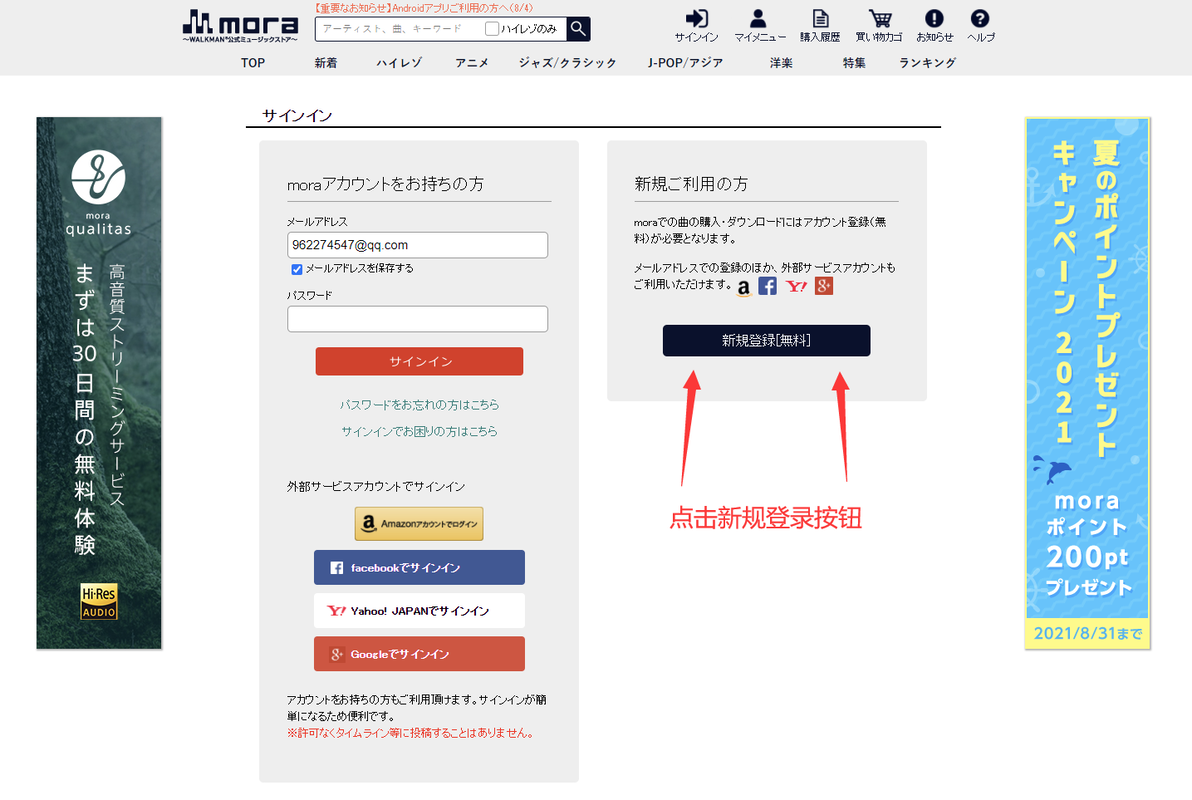Open the help question mark icon
Viewport: 1192px width, 800px height.
pyautogui.click(x=980, y=19)
